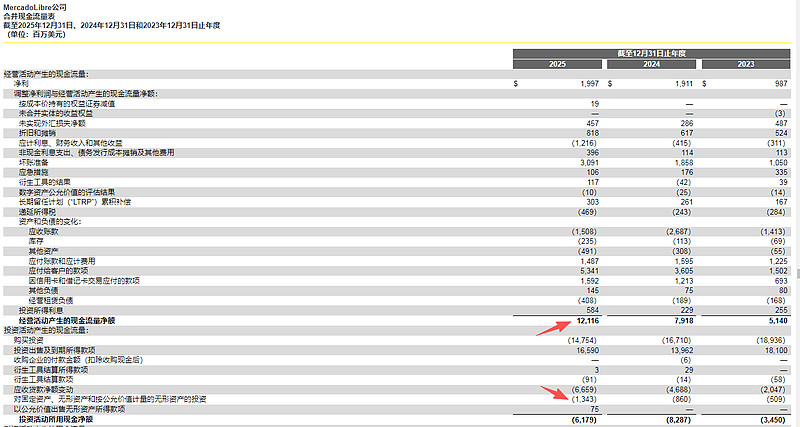The width and height of the screenshot is (800, 427).
Task: Select the 16,590 value for 2025
Action: pos(587,350)
